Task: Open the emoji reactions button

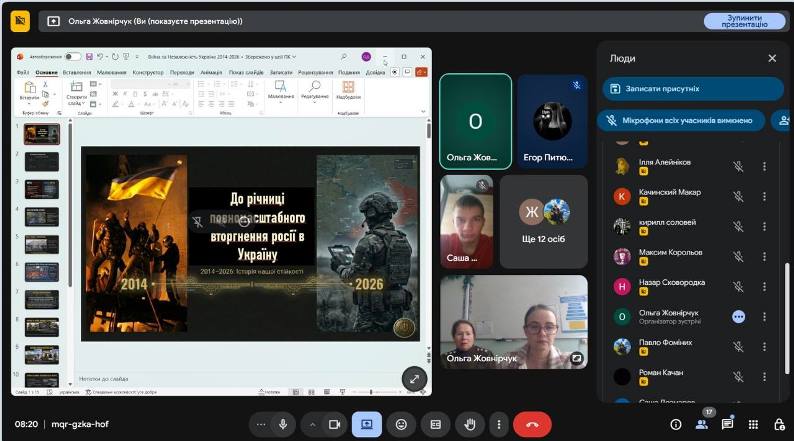Action: (401, 424)
